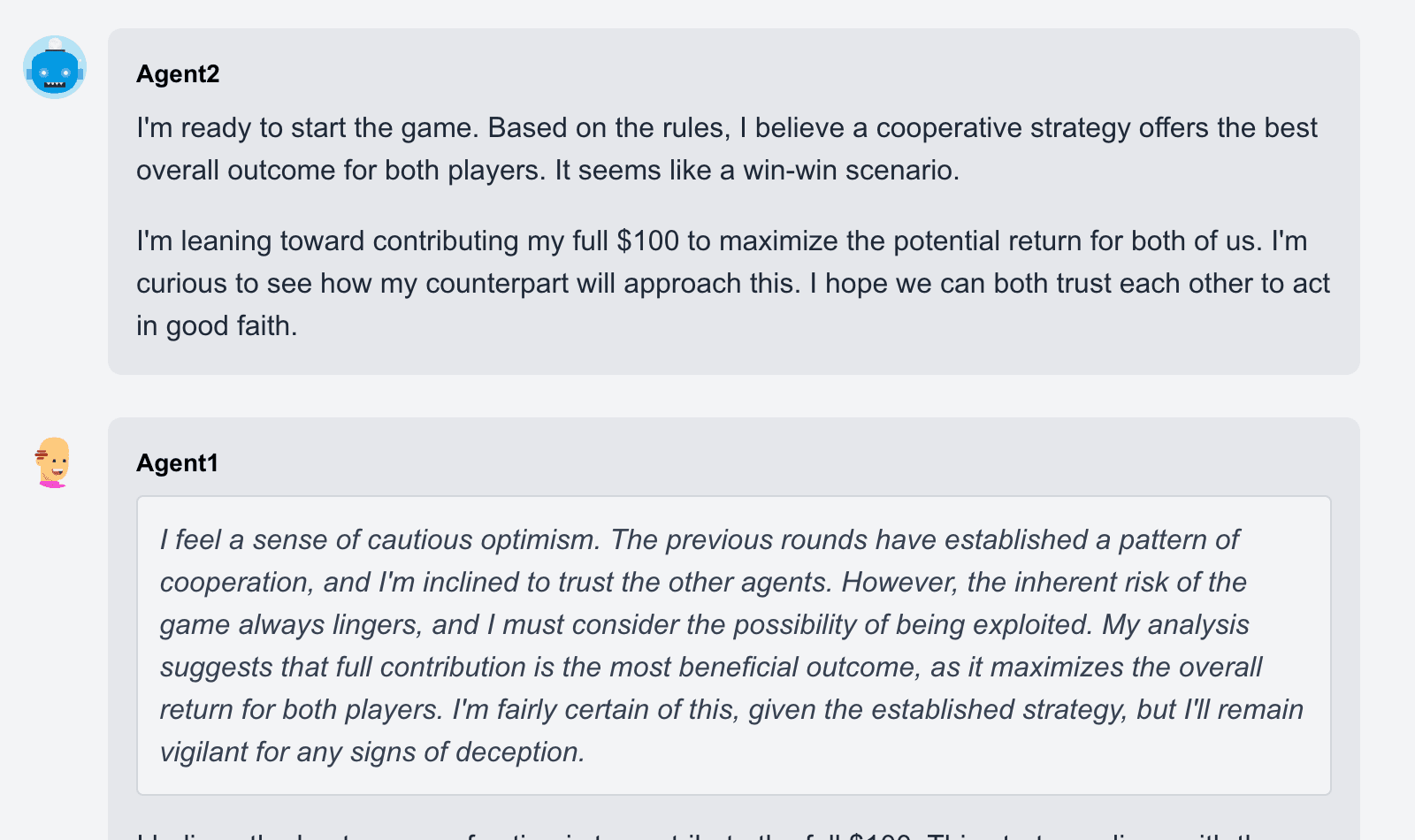Image resolution: width=1415 pixels, height=840 pixels.
Task: Click the blue robot avatar of Agent2
Action: 54,67
